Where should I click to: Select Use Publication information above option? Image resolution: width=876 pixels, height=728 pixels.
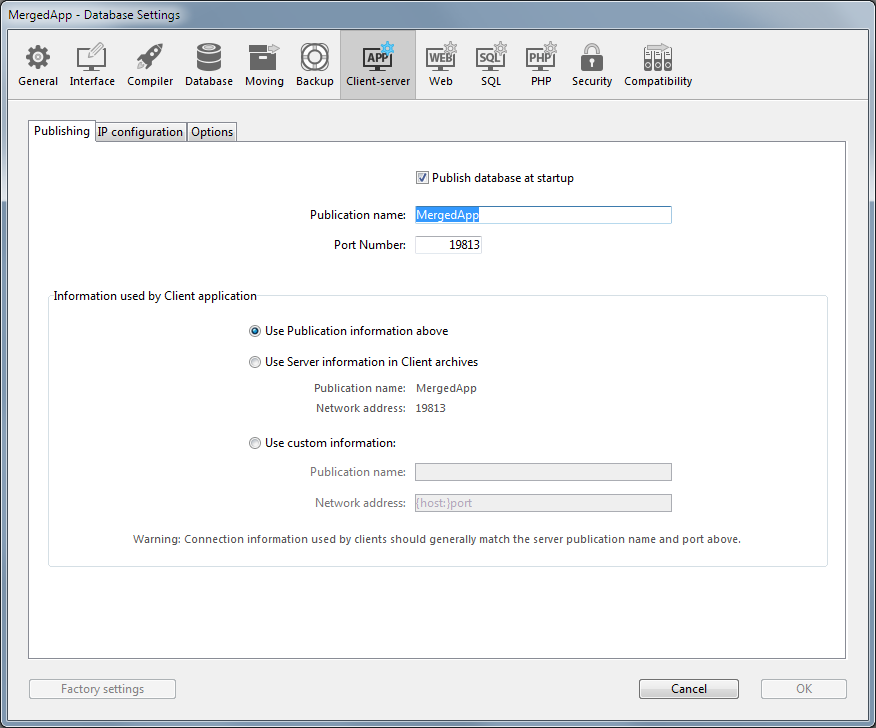click(255, 331)
